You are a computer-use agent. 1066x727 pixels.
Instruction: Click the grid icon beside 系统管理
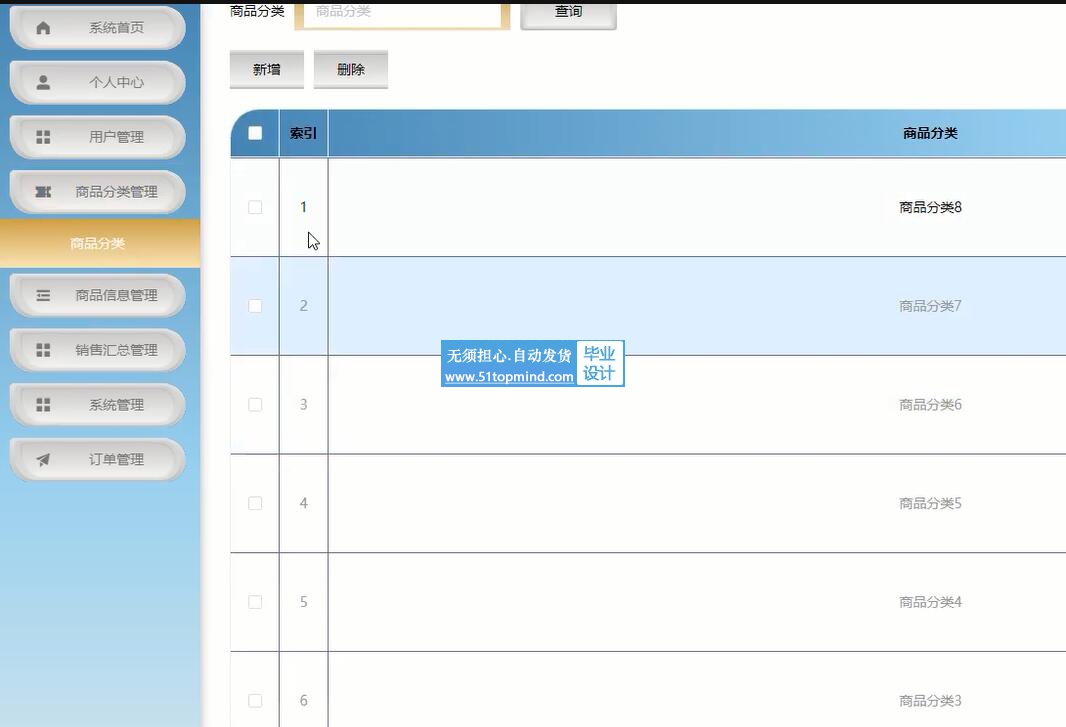43,405
